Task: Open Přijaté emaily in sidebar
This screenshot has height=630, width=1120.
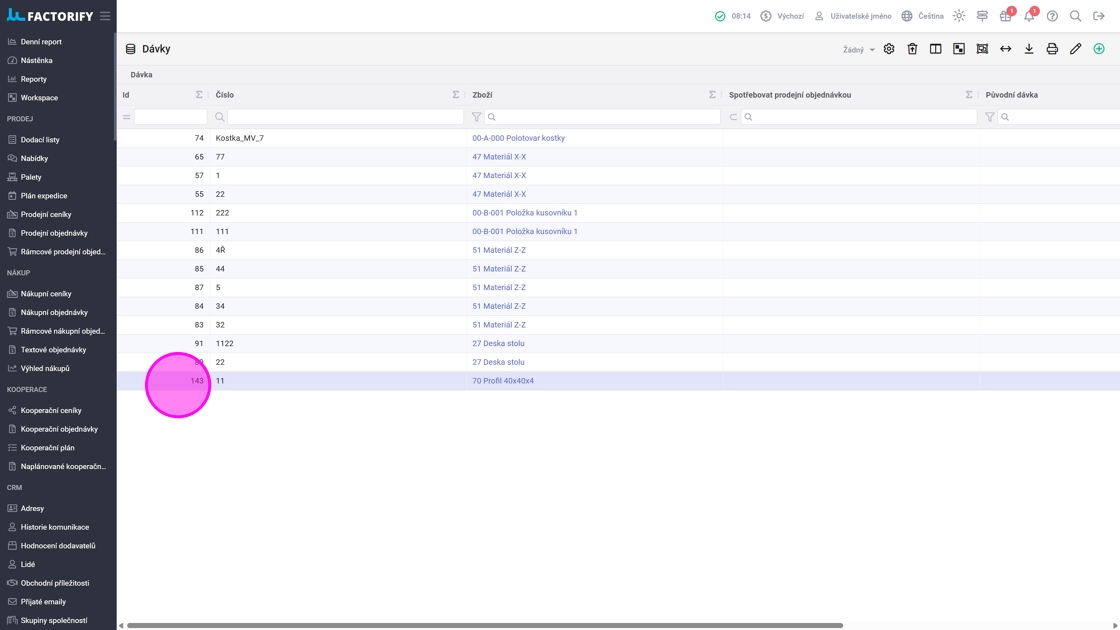Action: pyautogui.click(x=43, y=601)
